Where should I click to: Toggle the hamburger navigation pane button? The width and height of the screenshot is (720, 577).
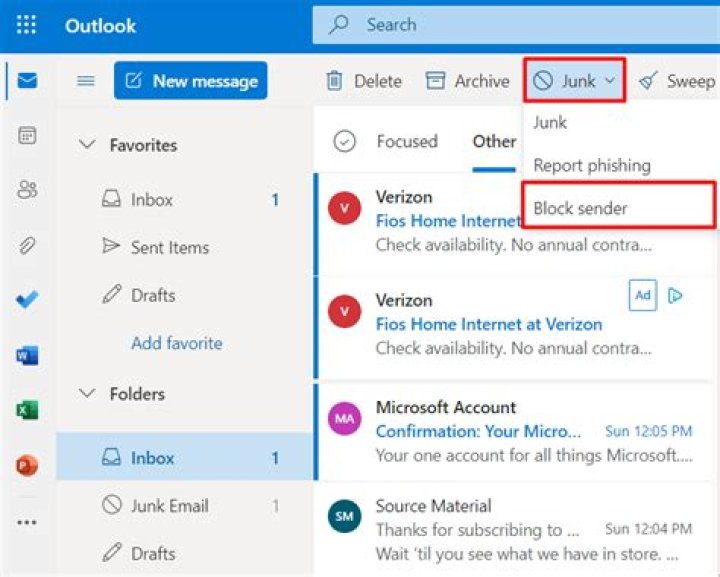click(86, 81)
